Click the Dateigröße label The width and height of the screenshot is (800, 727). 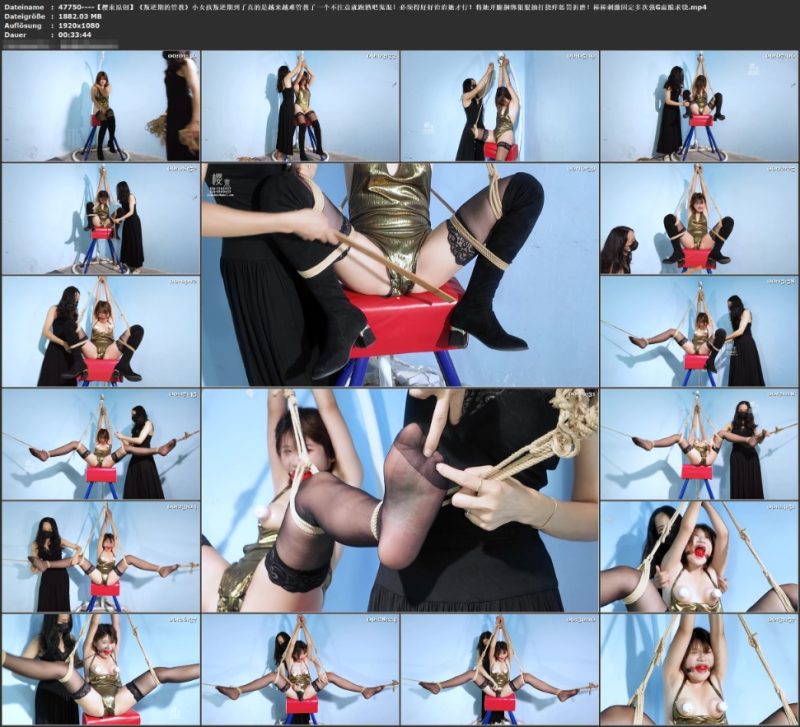click(25, 17)
